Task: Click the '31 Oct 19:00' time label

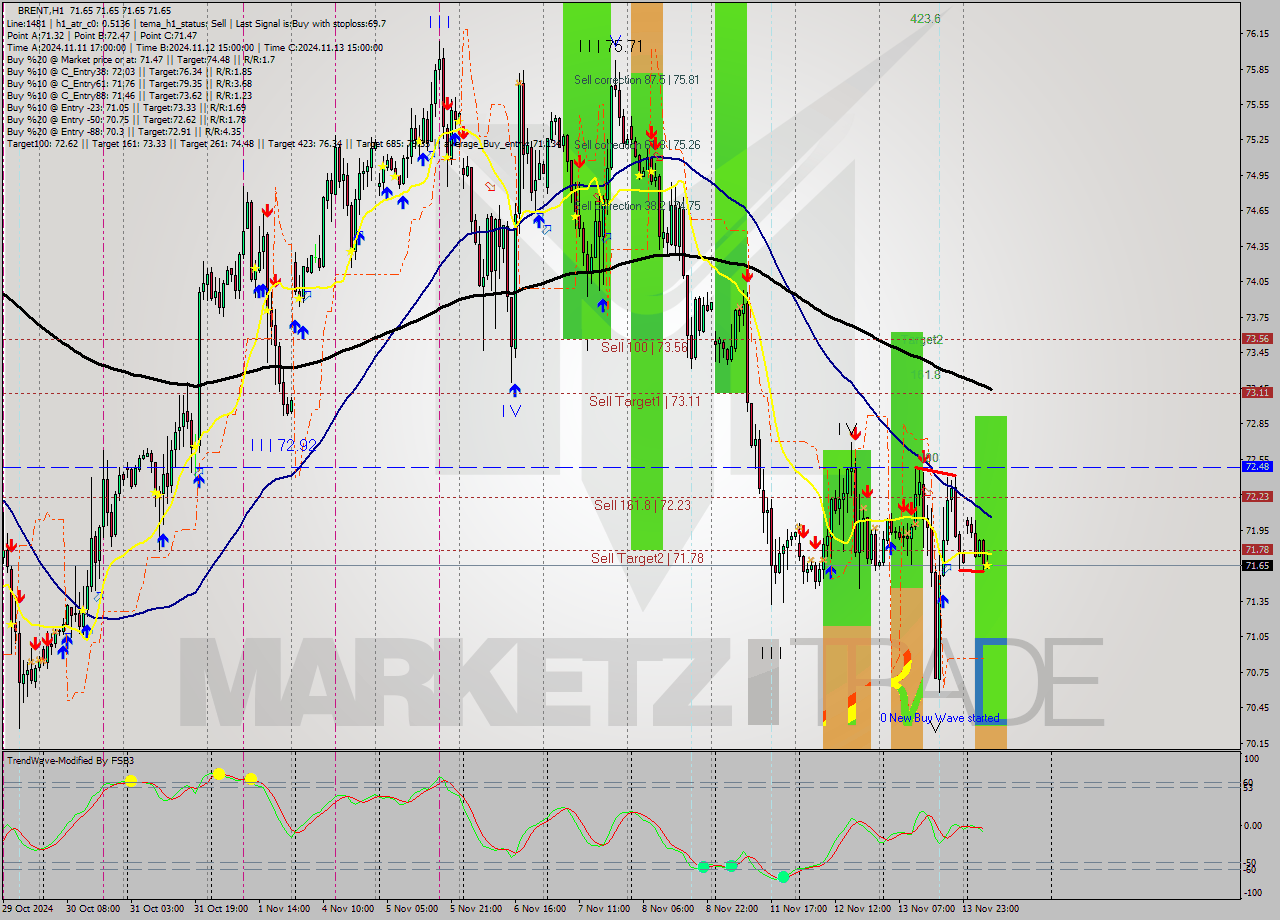Action: [x=222, y=909]
